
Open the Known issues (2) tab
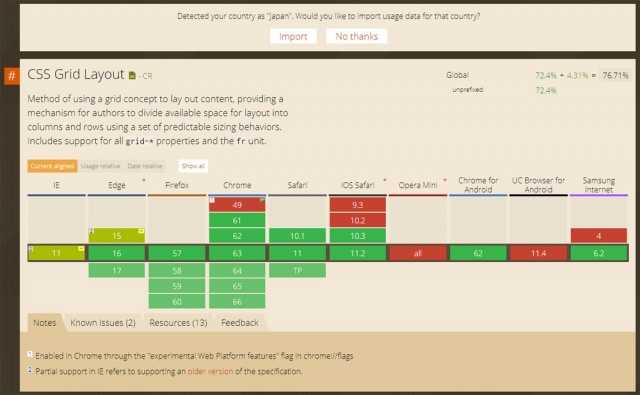coord(102,323)
